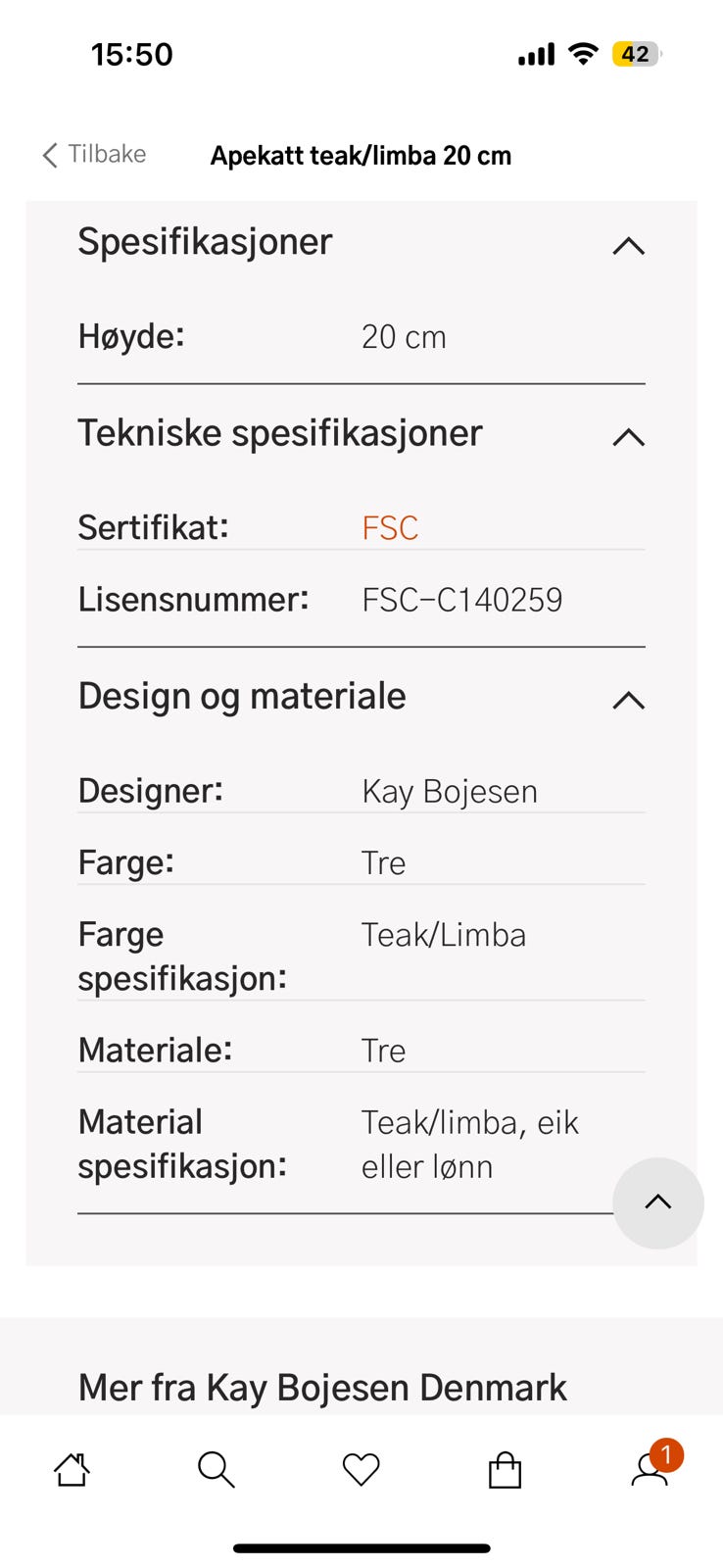Open favorites using the heart icon
Screen dimensions: 723x1568
click(x=361, y=1469)
